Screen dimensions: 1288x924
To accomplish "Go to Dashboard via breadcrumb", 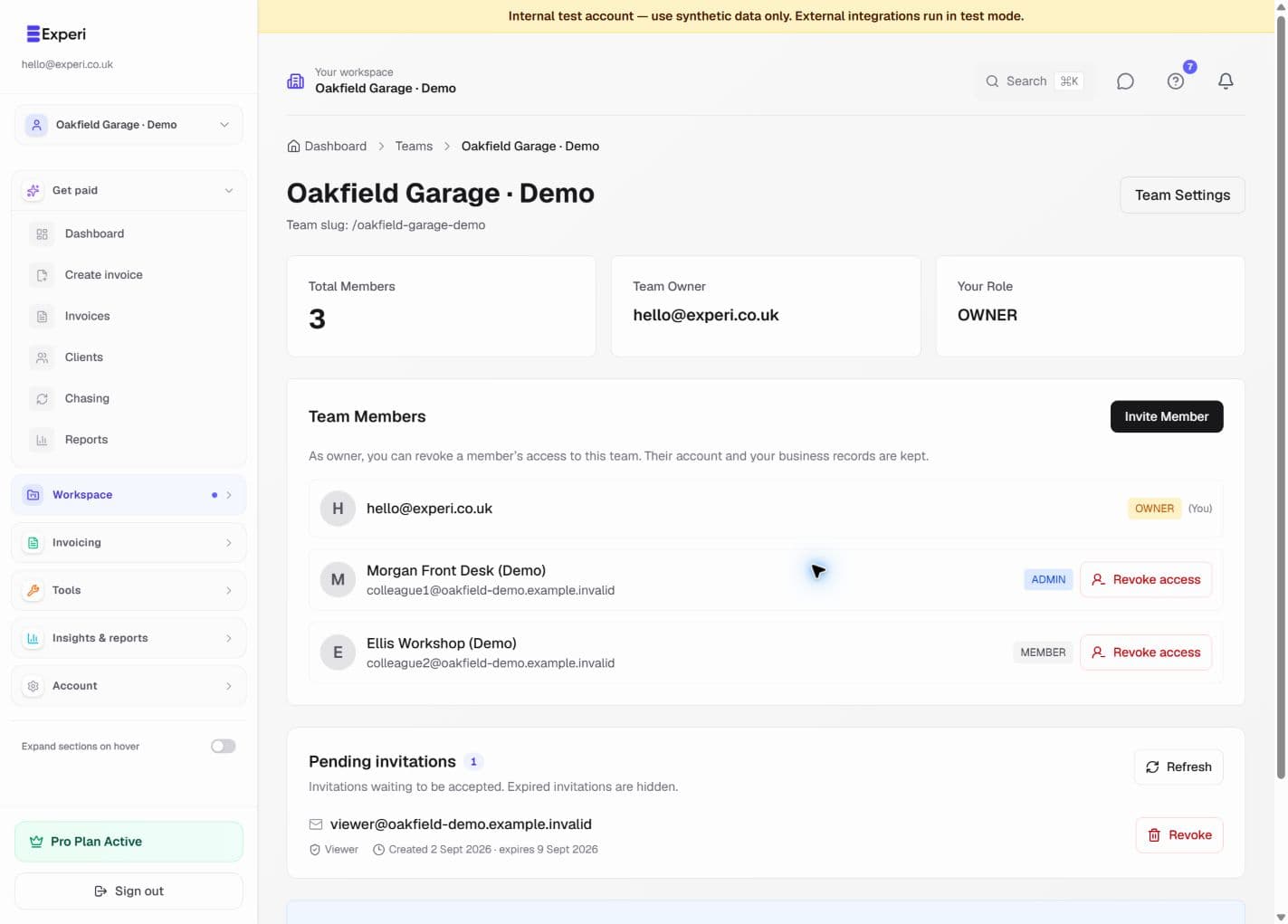I will click(x=327, y=147).
